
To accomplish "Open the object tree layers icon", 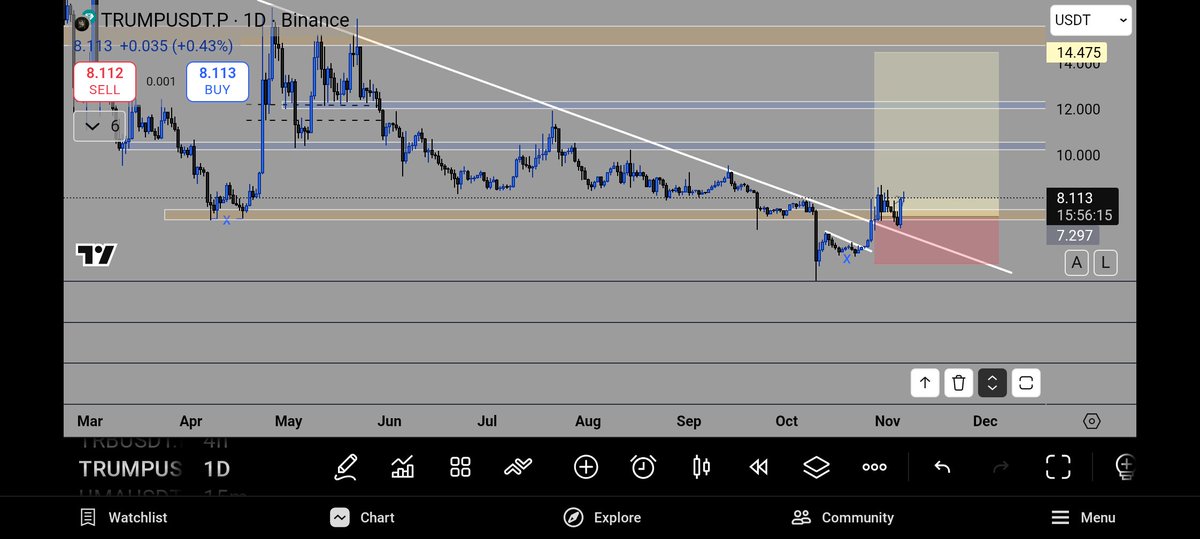I will (817, 466).
